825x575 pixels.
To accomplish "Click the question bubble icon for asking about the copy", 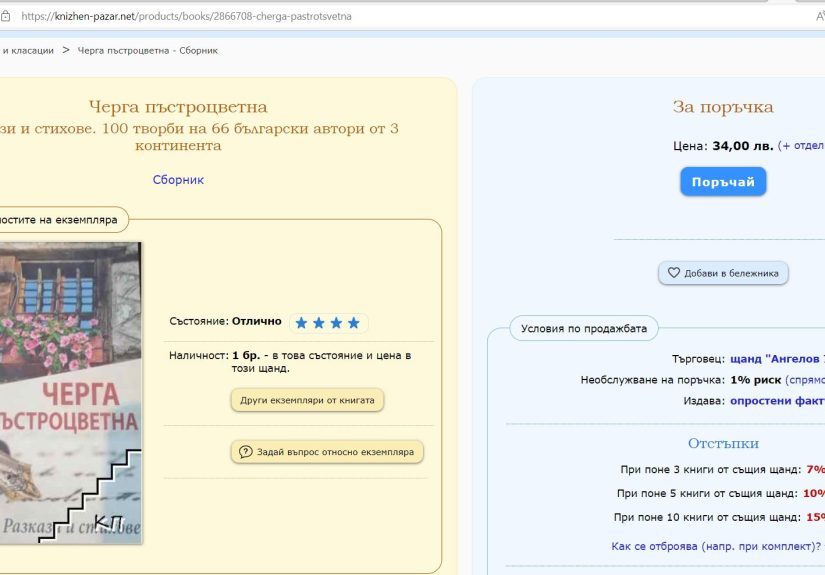I will point(245,452).
